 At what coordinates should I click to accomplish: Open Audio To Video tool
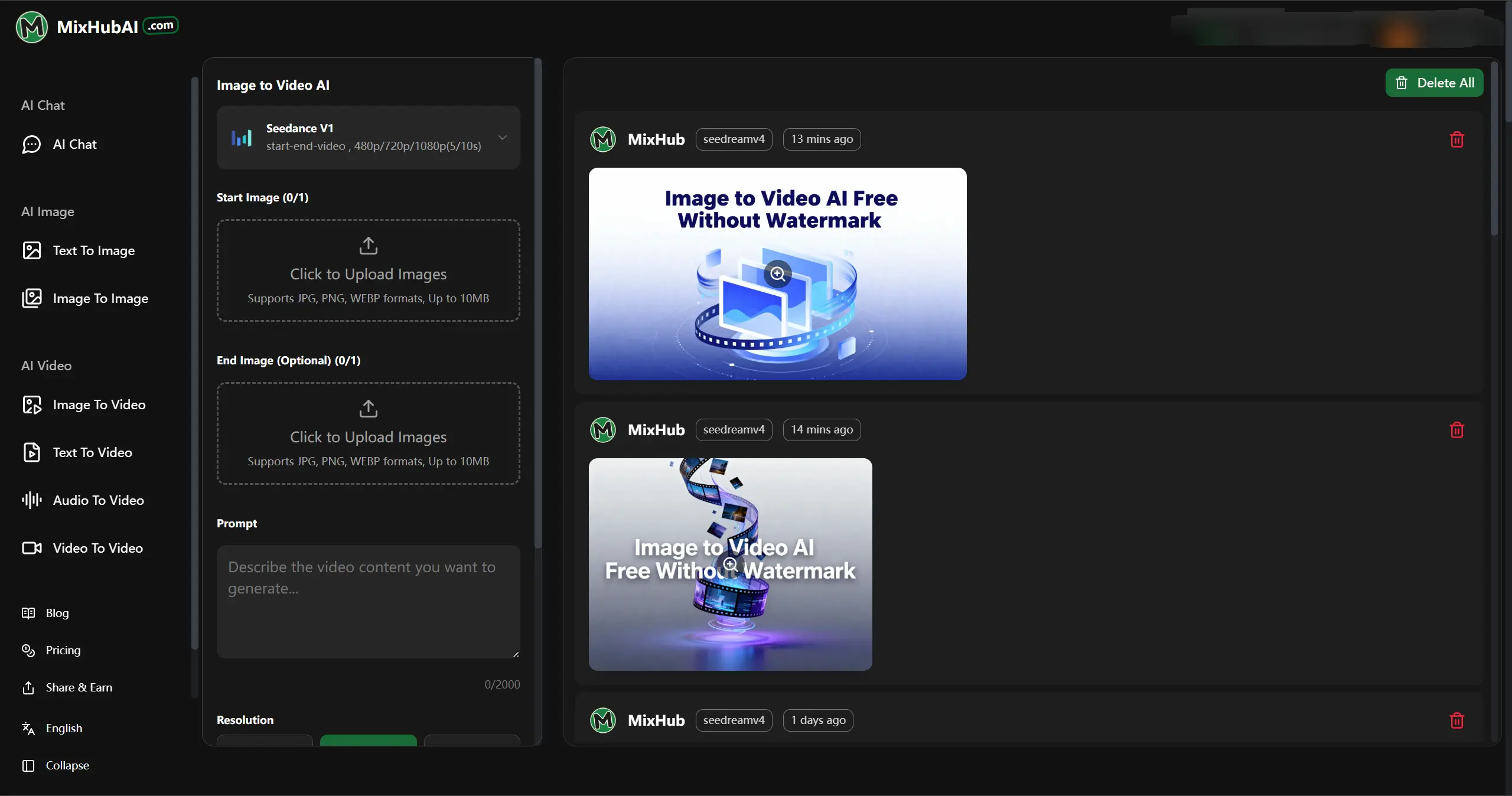click(98, 500)
